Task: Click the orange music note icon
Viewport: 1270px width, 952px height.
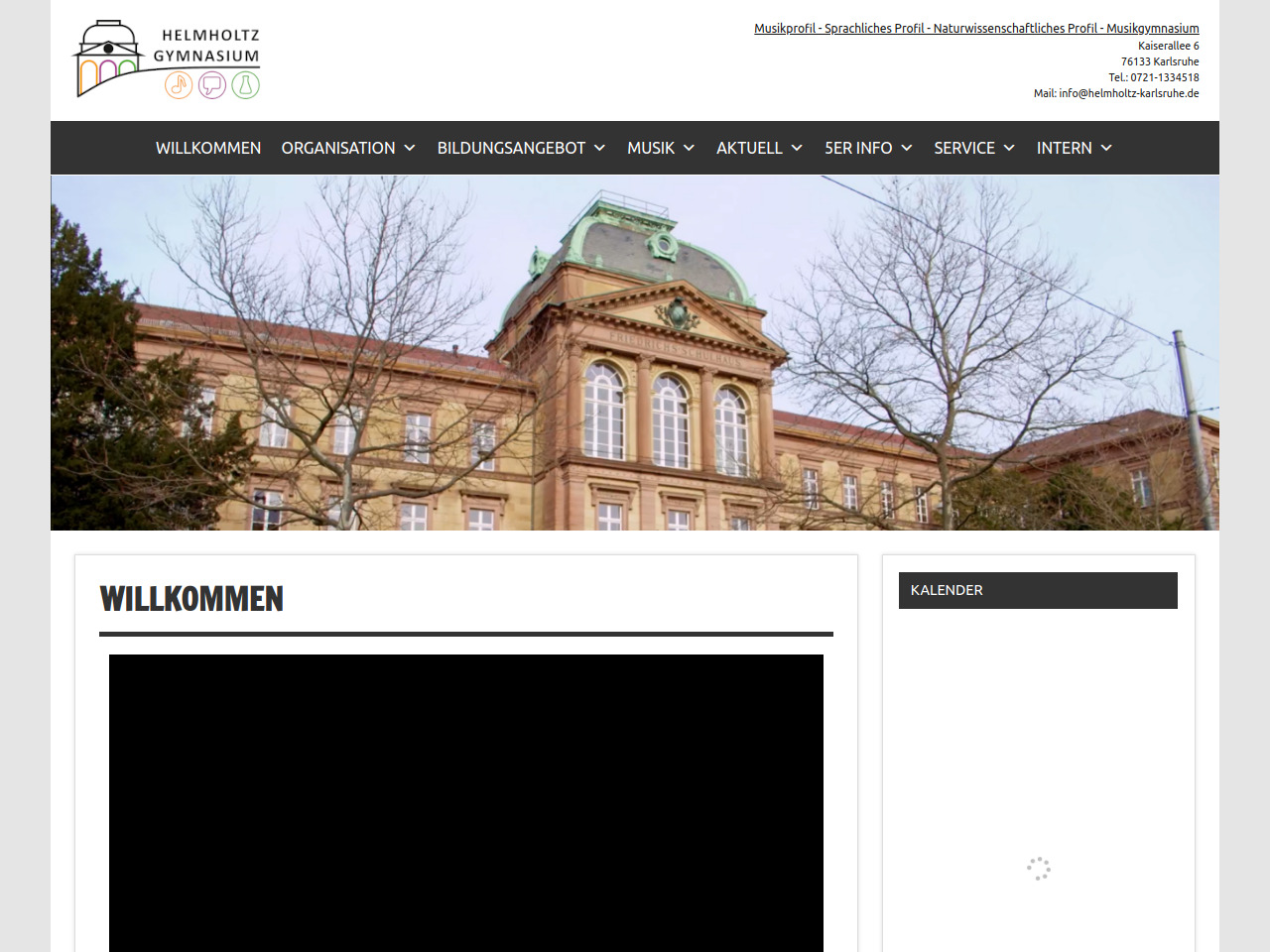Action: tap(179, 85)
